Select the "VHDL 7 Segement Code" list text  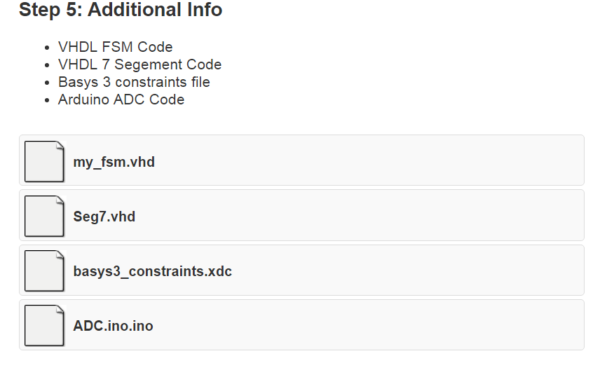click(x=140, y=65)
